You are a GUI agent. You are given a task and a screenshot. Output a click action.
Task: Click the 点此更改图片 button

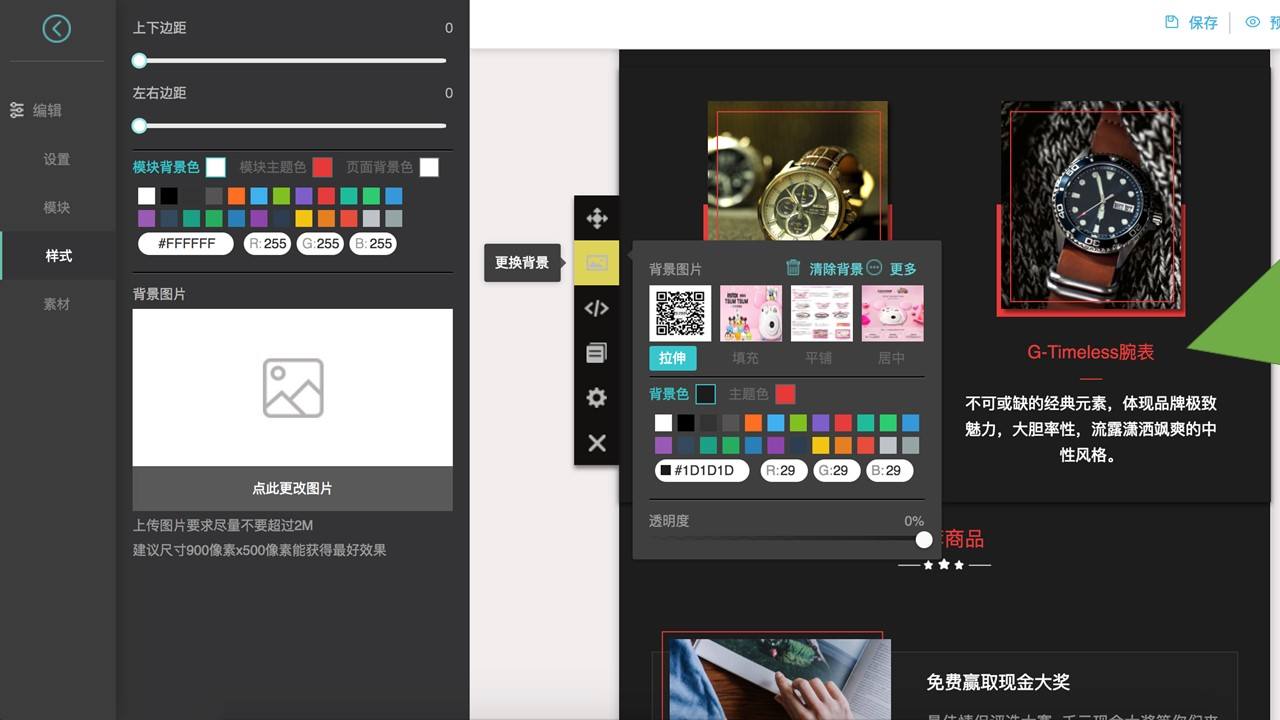click(292, 489)
